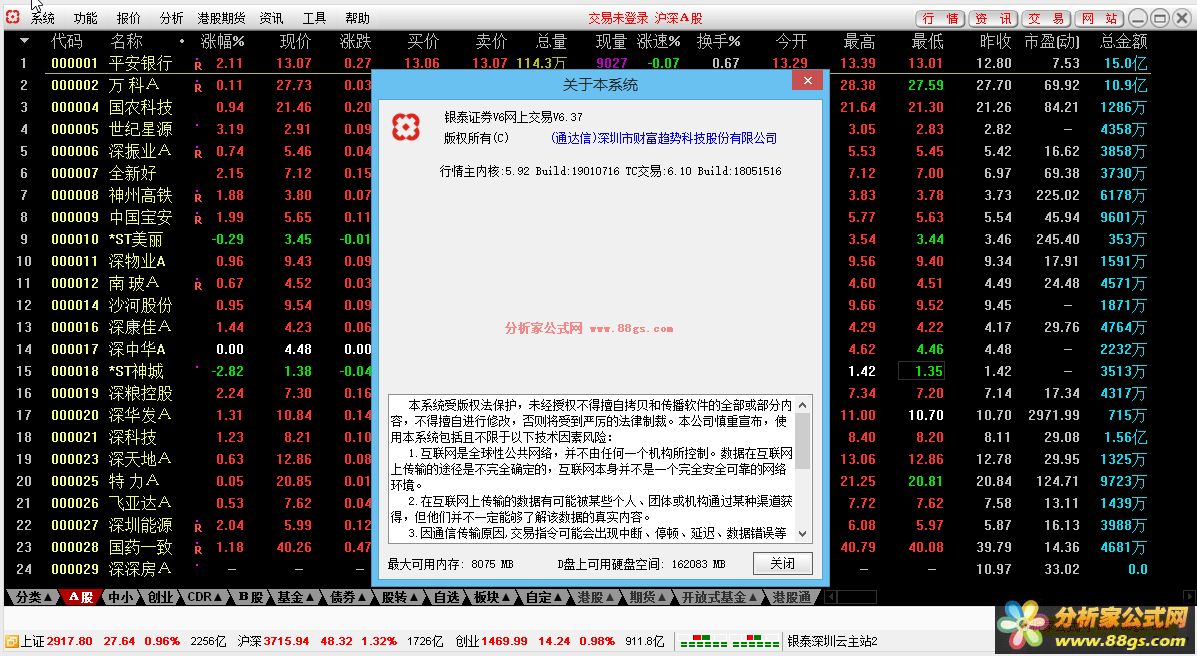Click the disclaimer text scrollbar thumb
This screenshot has width=1197, height=656.
[802, 441]
